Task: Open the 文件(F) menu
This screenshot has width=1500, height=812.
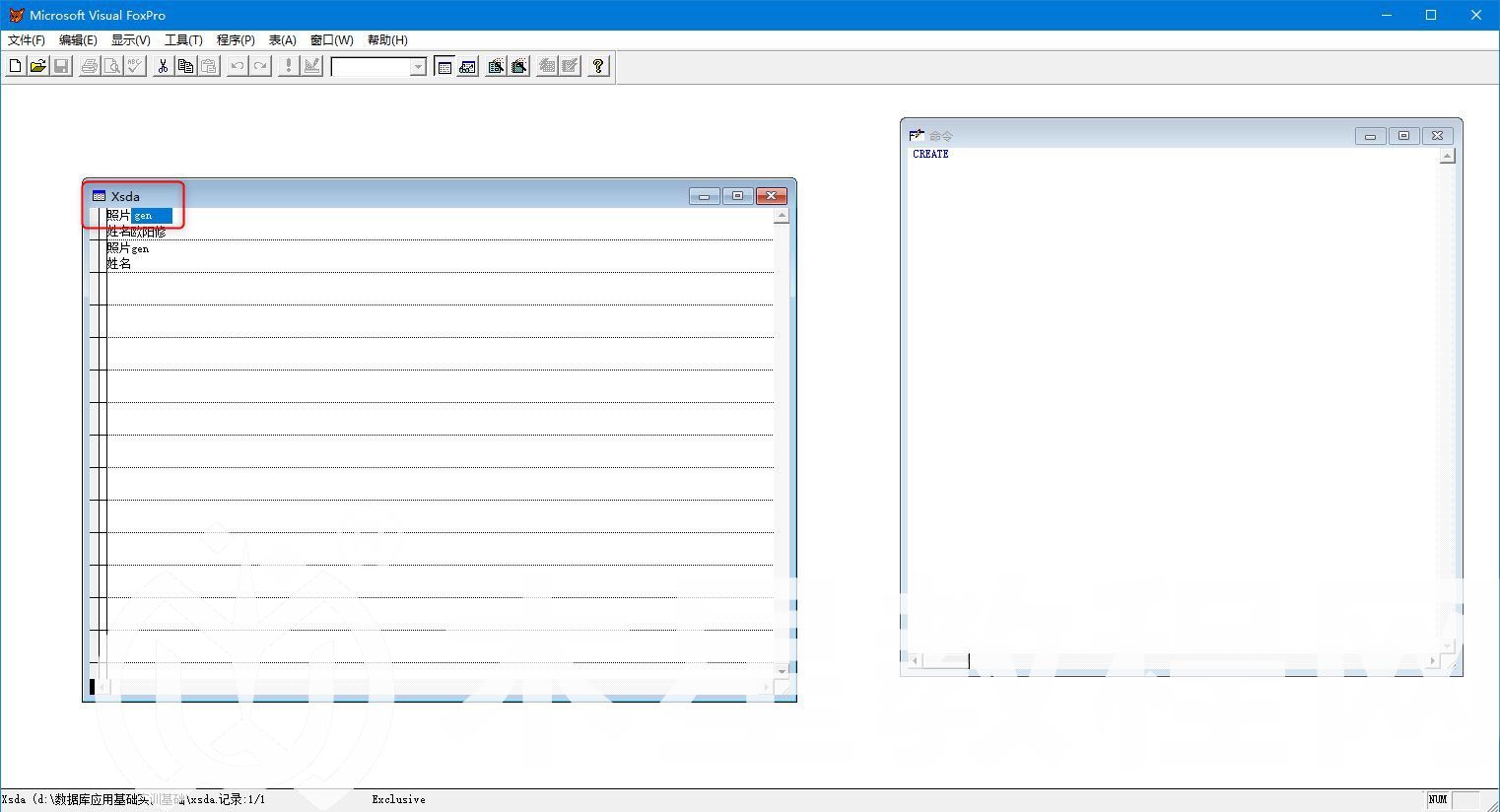Action: click(x=27, y=40)
